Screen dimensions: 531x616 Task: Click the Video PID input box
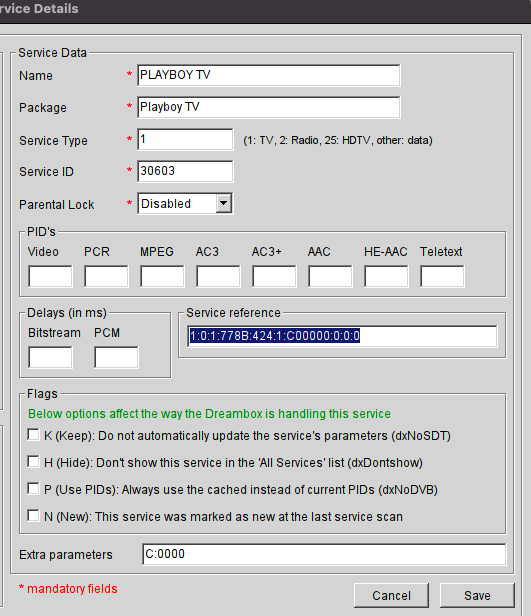tap(50, 276)
